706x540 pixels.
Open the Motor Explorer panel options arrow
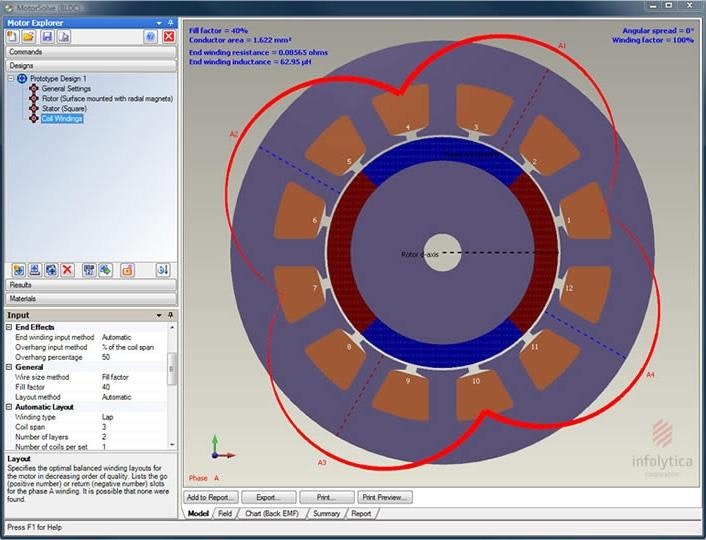tap(159, 23)
